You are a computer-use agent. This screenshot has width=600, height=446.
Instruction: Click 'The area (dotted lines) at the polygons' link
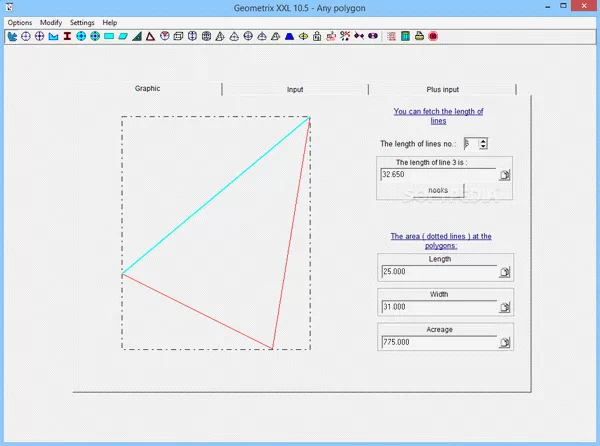pyautogui.click(x=441, y=241)
